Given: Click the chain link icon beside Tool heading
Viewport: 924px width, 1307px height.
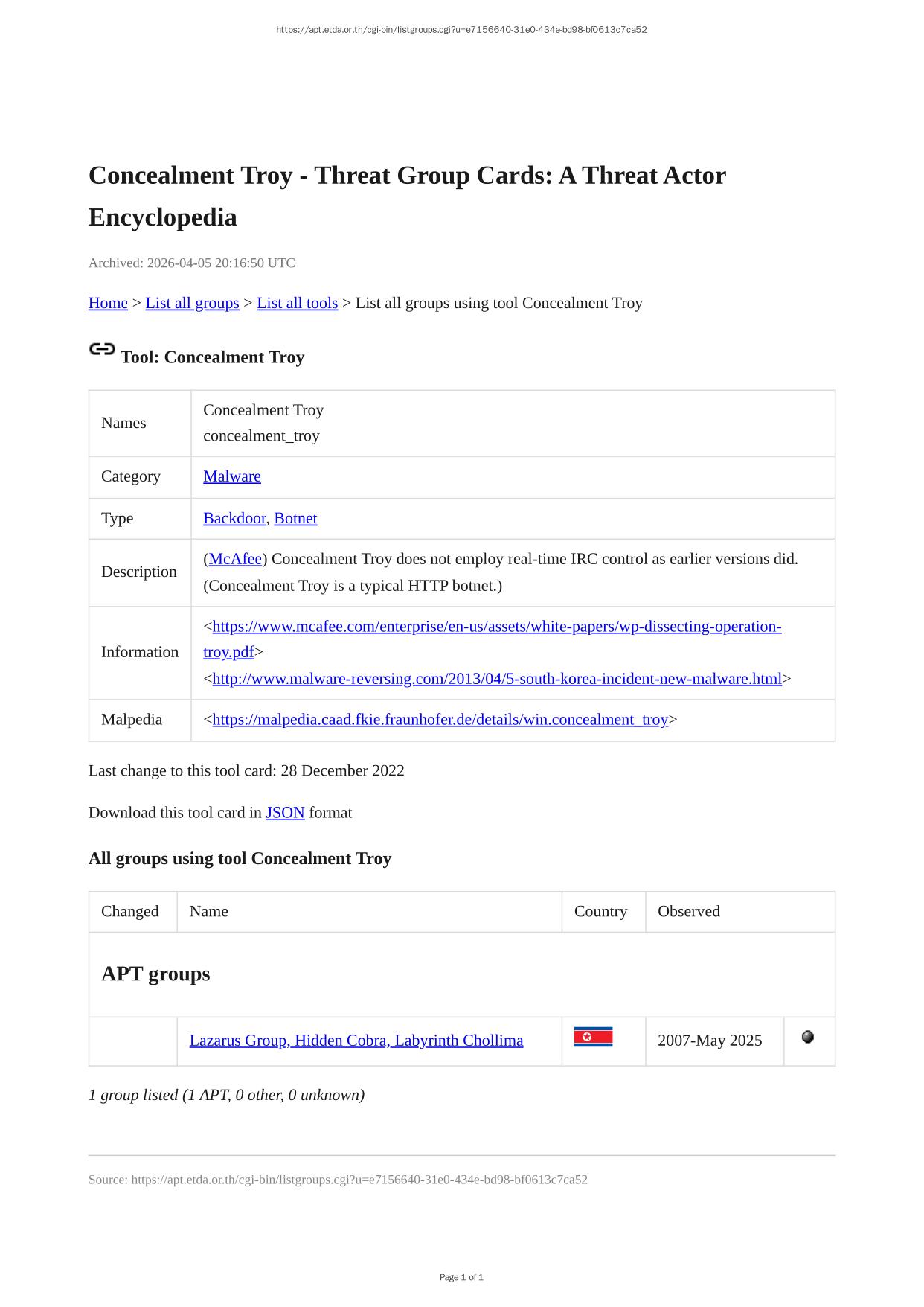Looking at the screenshot, I should (102, 348).
